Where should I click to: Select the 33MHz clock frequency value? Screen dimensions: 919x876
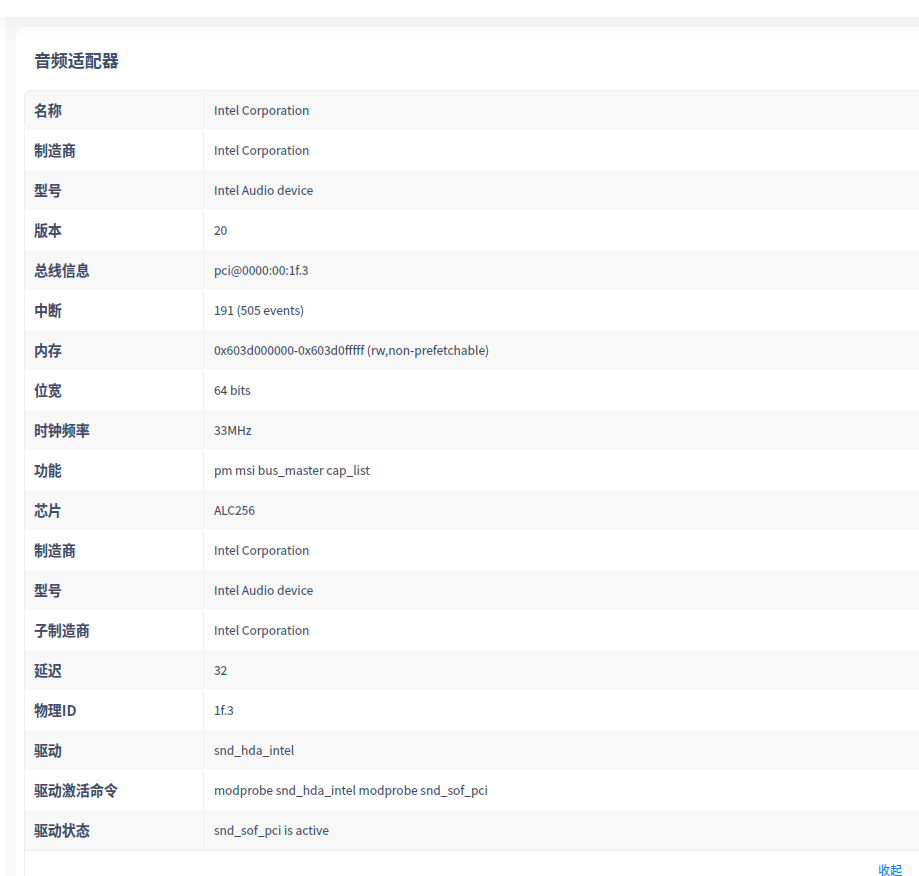[x=233, y=431]
